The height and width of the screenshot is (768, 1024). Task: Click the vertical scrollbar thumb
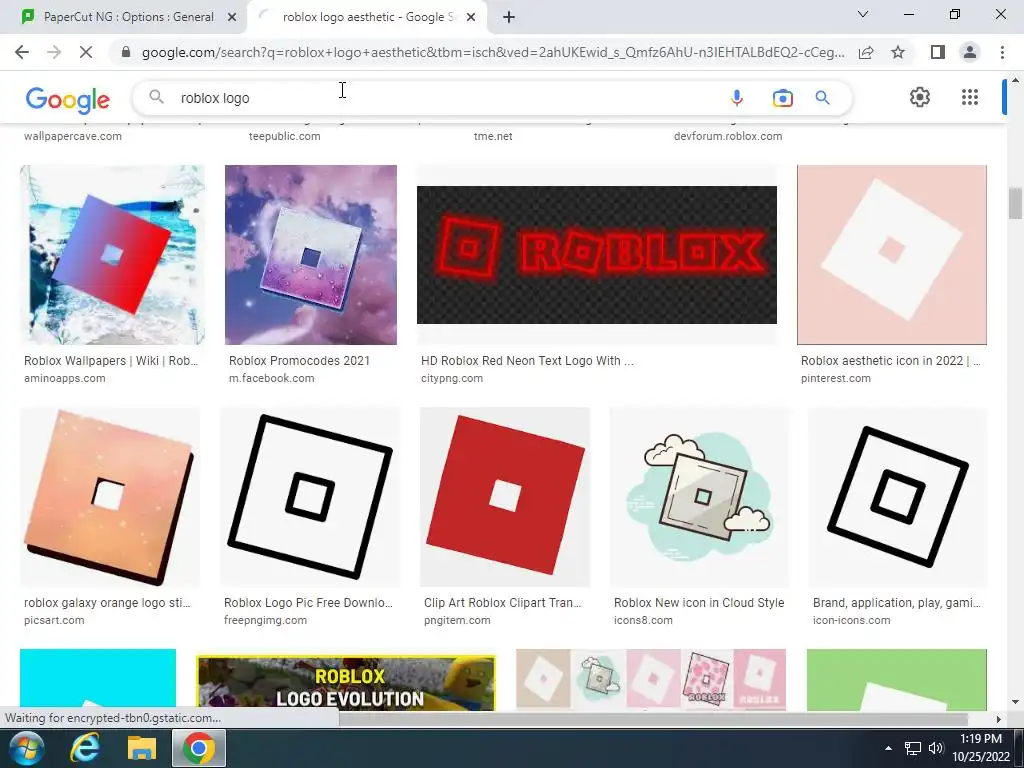coord(1015,204)
